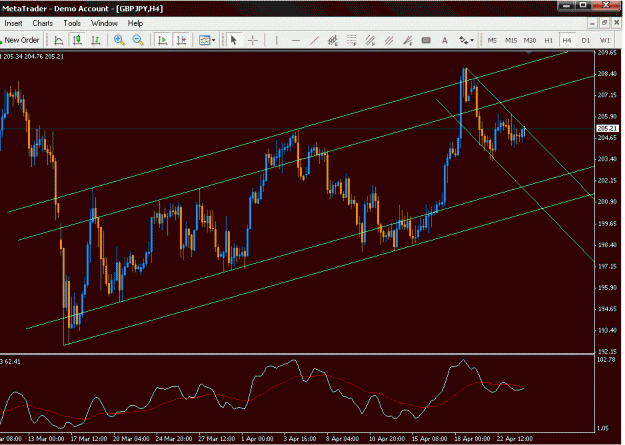The height and width of the screenshot is (445, 625).
Task: Open the Window menu
Action: coord(104,23)
